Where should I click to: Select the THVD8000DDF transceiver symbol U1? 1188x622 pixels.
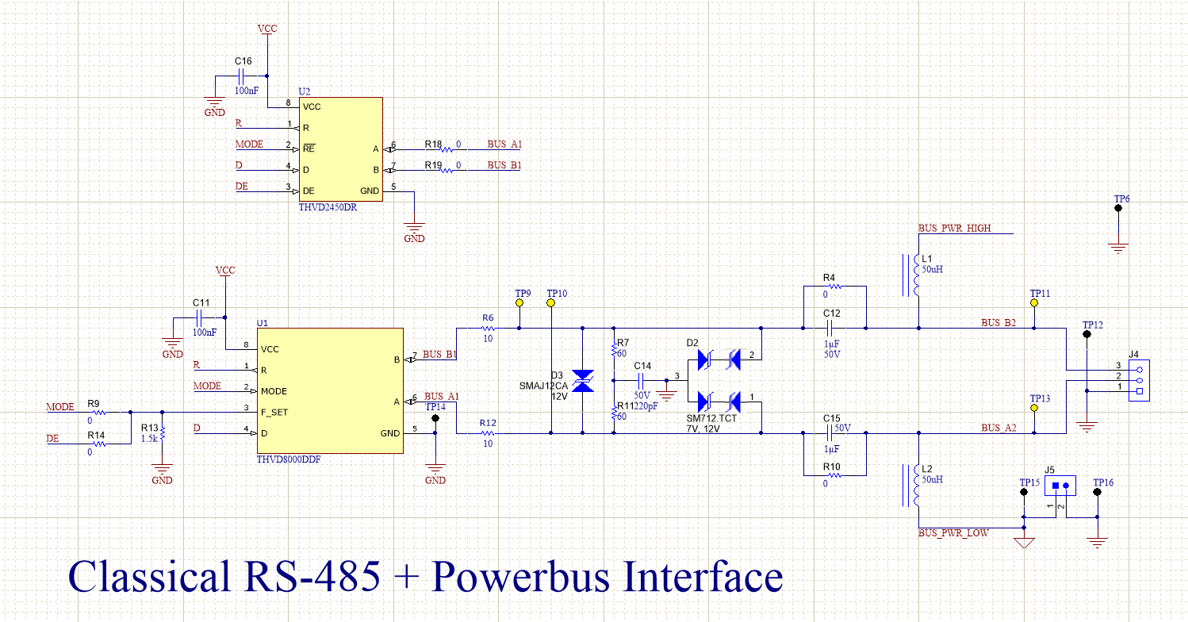[x=328, y=390]
